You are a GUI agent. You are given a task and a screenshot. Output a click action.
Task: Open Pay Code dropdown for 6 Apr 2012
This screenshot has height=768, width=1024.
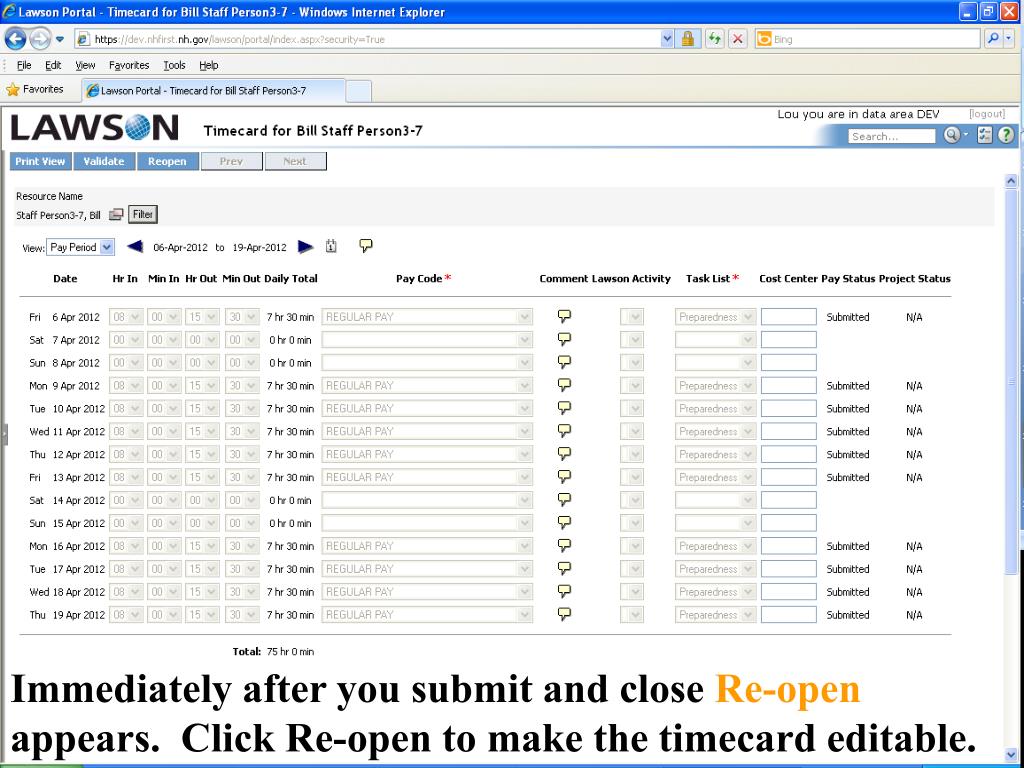[x=426, y=317]
